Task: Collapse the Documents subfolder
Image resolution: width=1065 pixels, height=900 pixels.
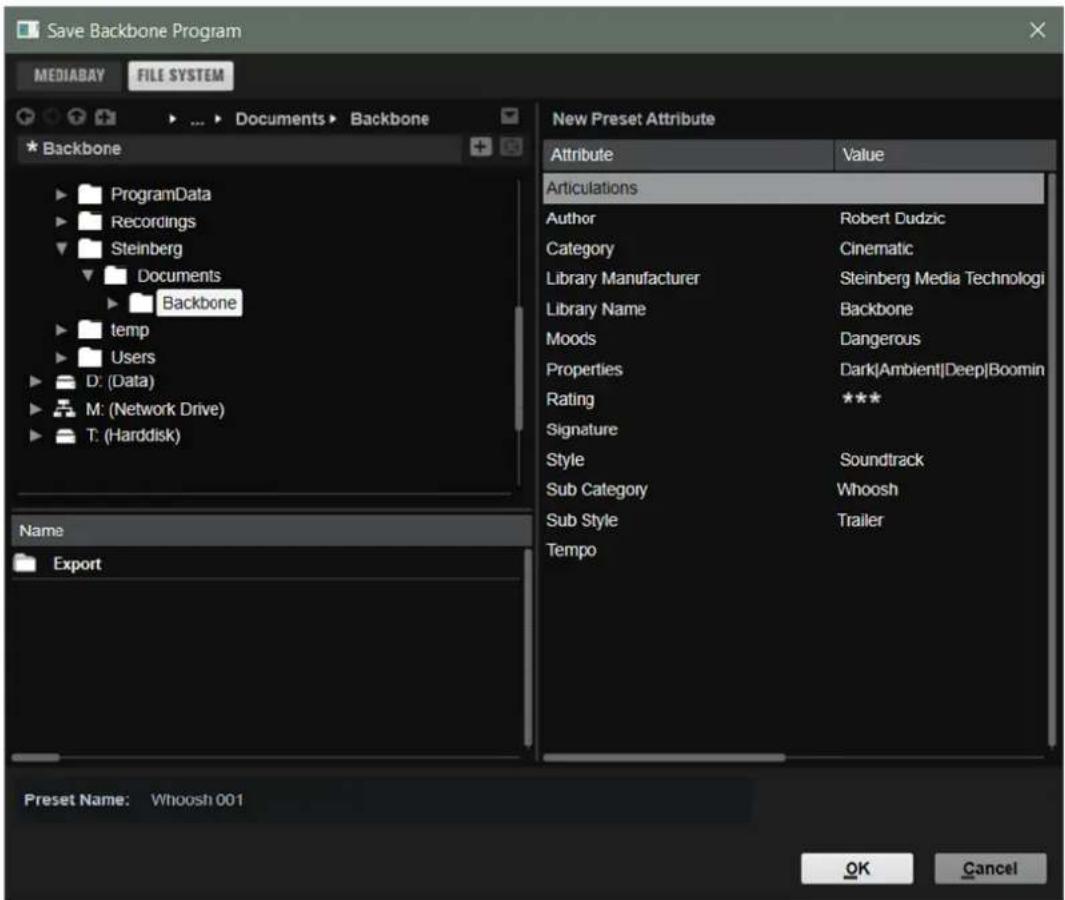Action: click(x=88, y=276)
